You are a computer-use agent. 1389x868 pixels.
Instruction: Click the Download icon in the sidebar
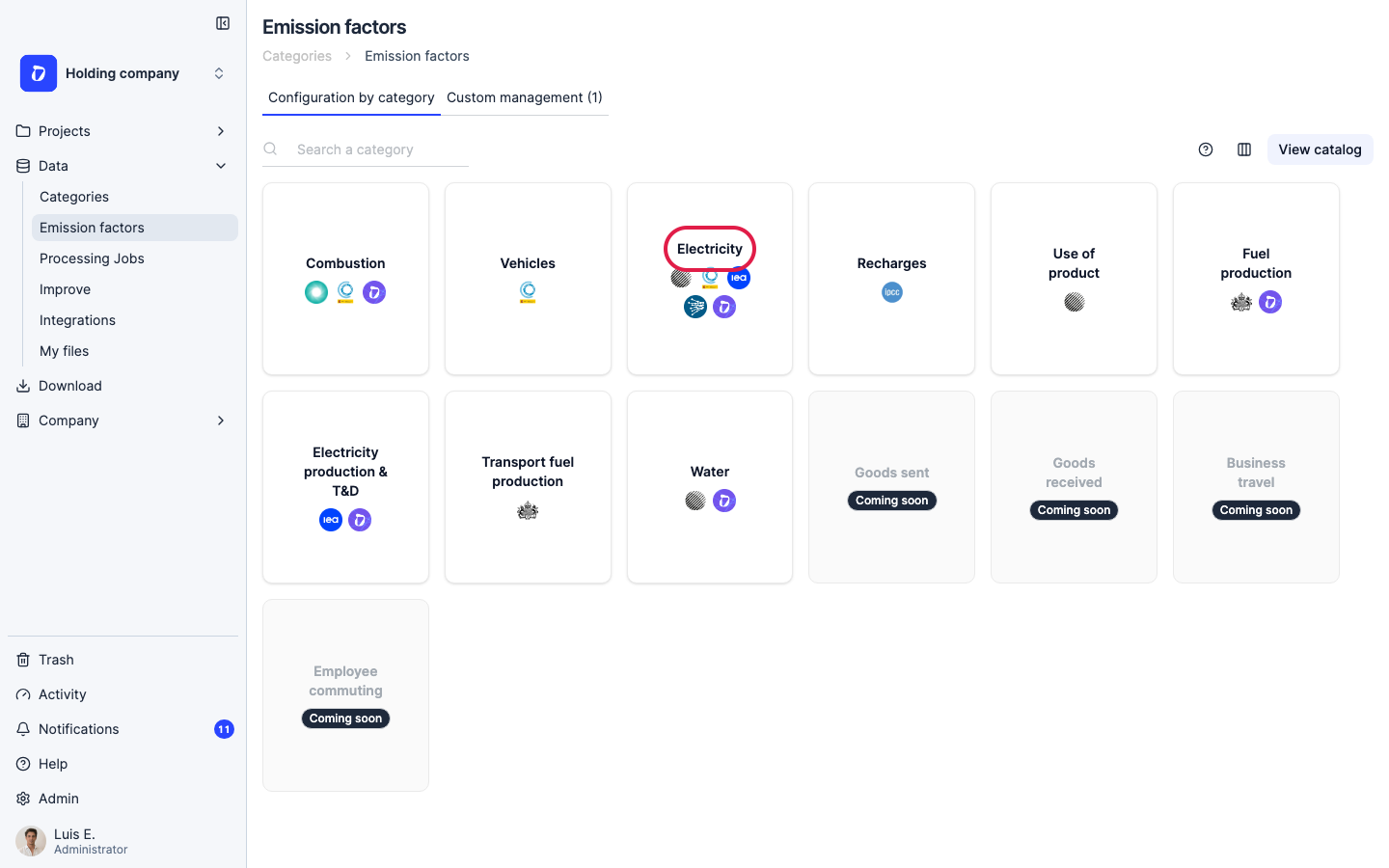tap(23, 386)
